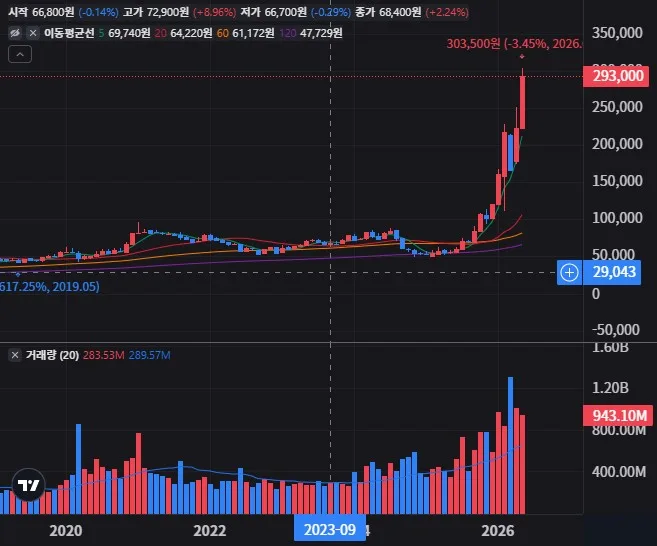Click the 617.25% low price annotation
Viewport: 657px width, 546px height.
50,287
